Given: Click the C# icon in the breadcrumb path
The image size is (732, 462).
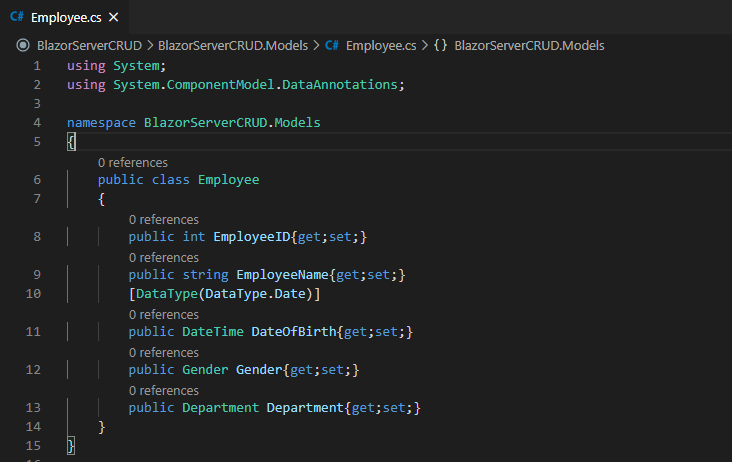Looking at the screenshot, I should [332, 45].
